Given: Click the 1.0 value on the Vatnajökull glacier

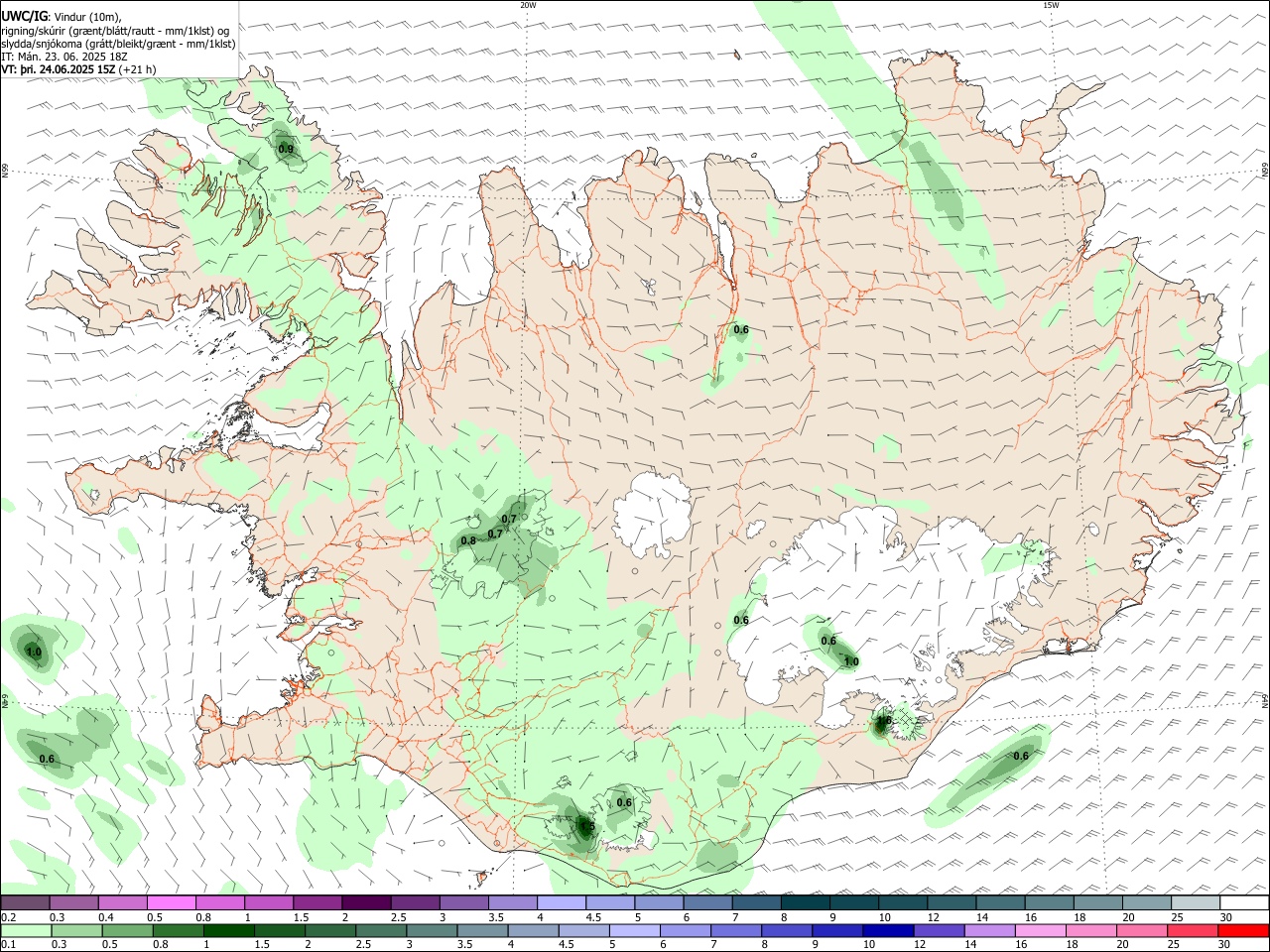Looking at the screenshot, I should click(x=850, y=661).
